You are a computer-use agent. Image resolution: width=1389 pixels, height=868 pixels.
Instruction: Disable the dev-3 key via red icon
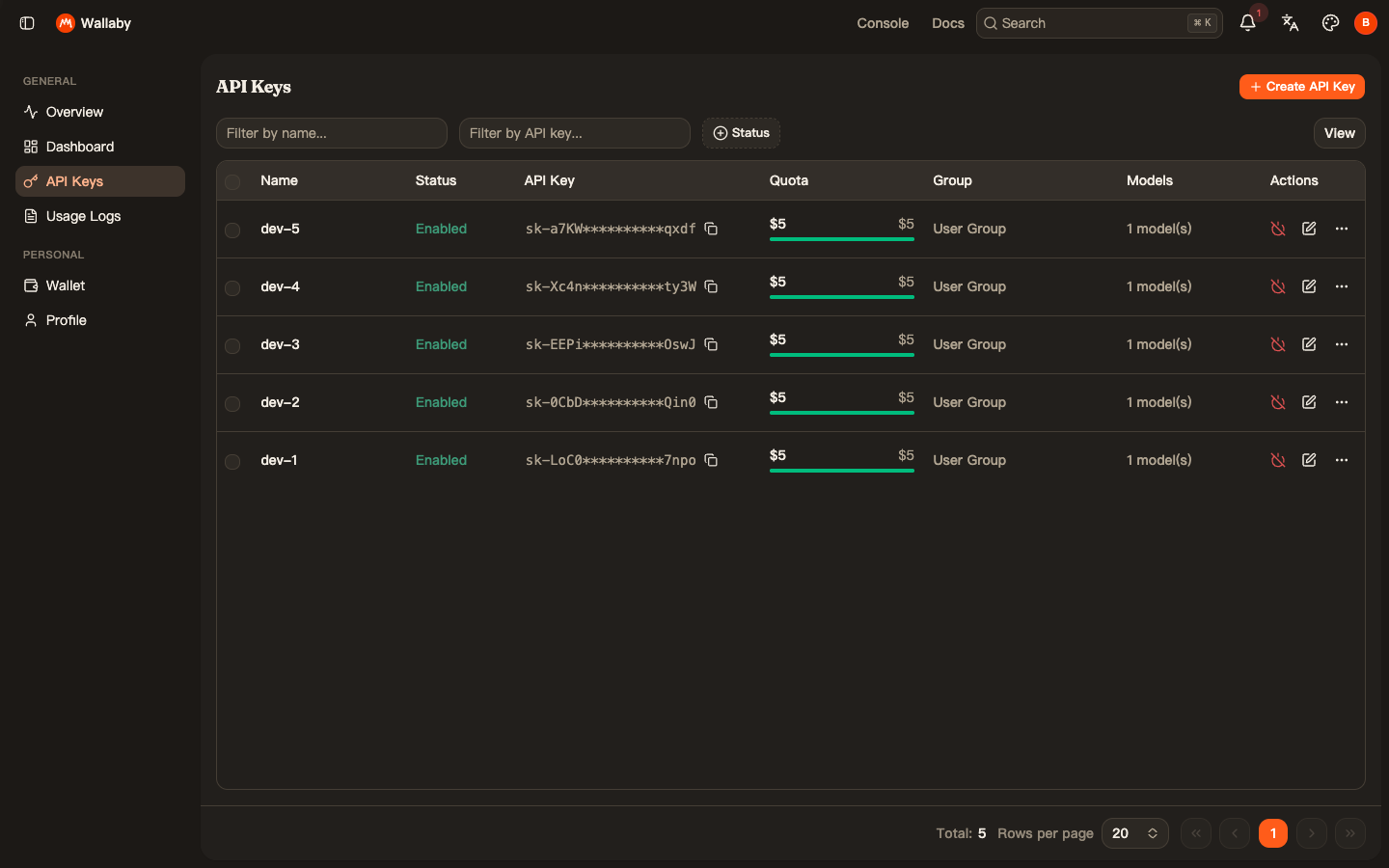tap(1278, 344)
